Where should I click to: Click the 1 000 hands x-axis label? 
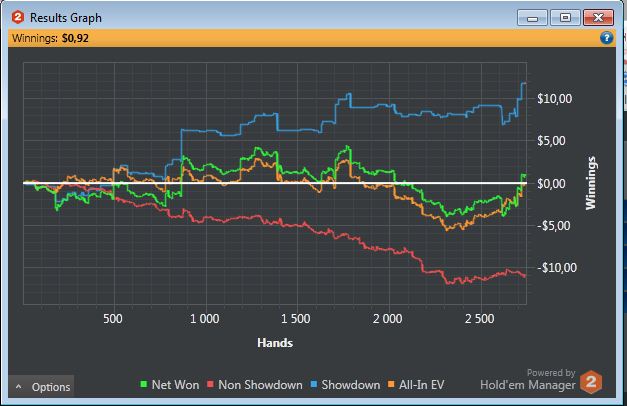204,319
